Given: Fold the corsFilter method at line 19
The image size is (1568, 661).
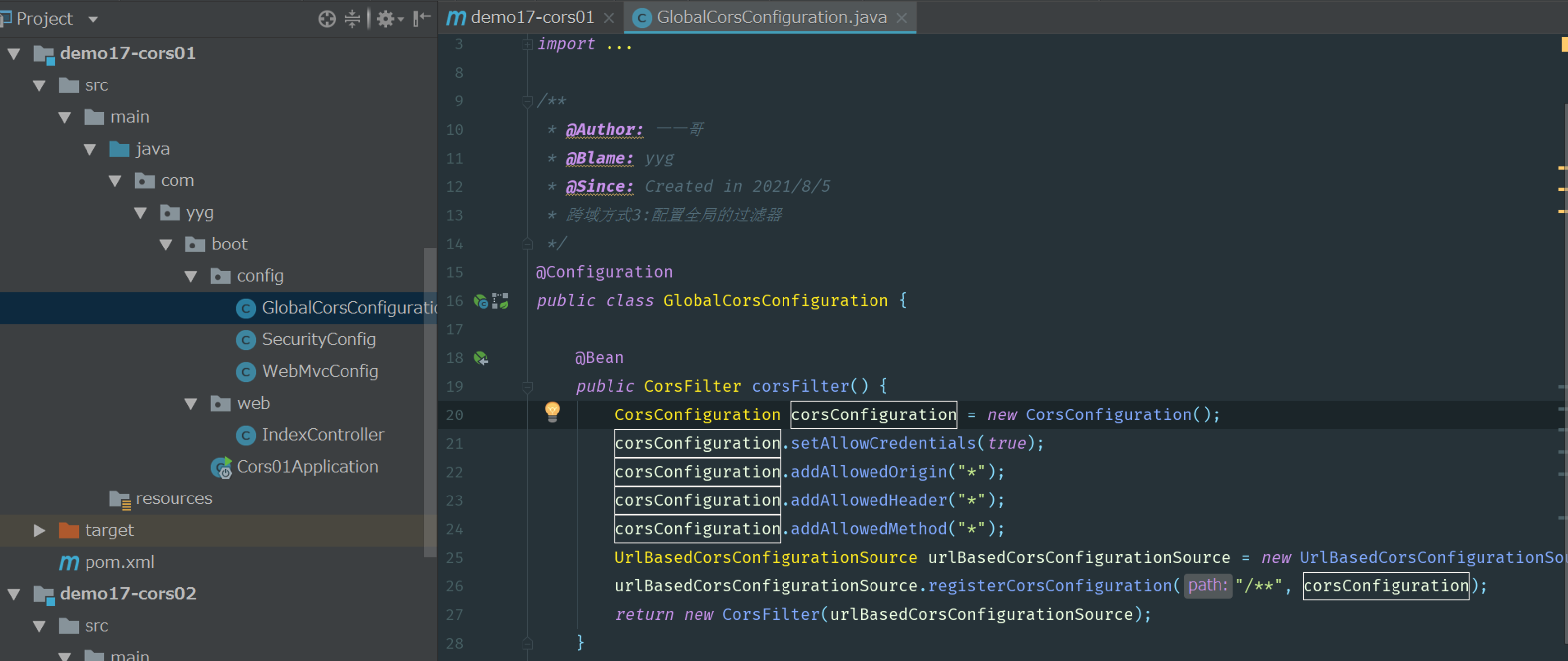Looking at the screenshot, I should click(528, 386).
